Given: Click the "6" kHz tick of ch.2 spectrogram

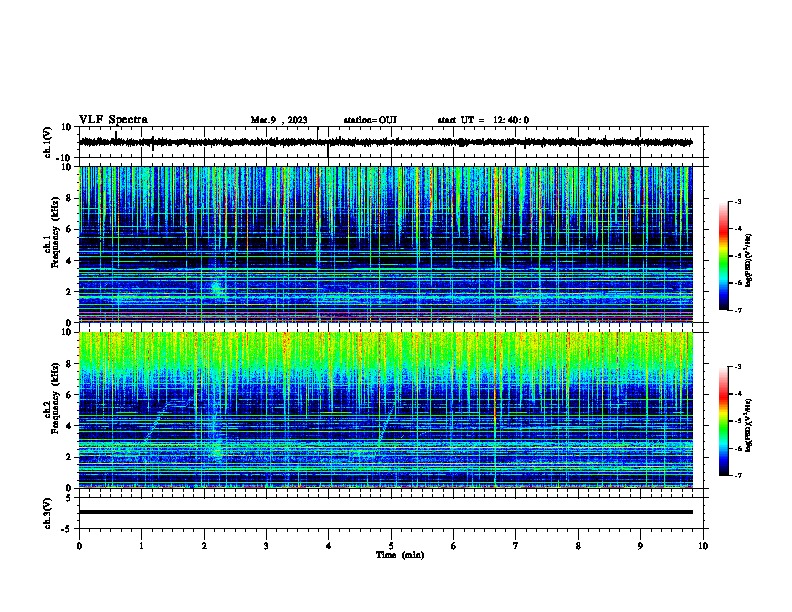Looking at the screenshot, I should pyautogui.click(x=69, y=395).
